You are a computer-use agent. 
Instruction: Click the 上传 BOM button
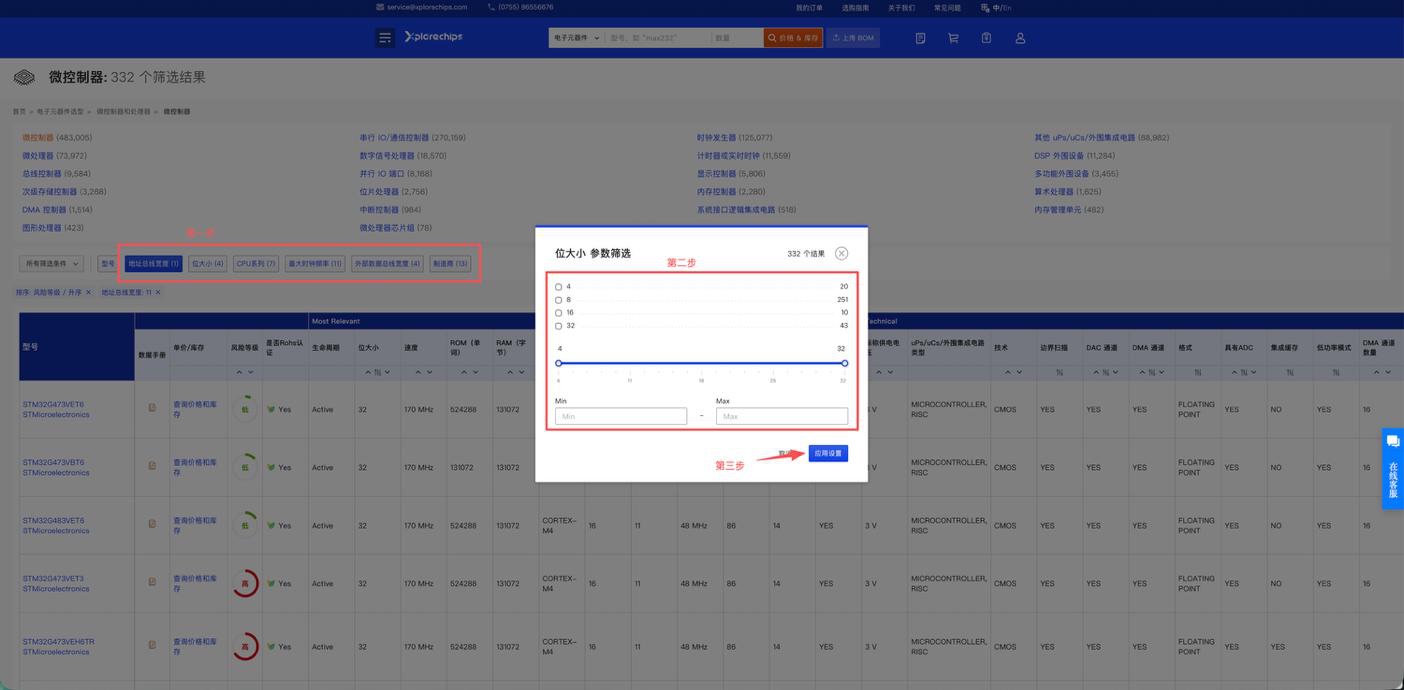coord(853,38)
